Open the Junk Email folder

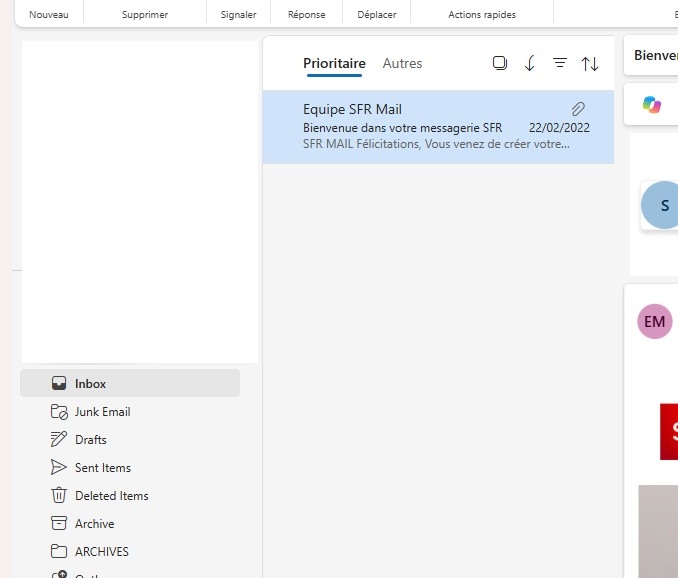click(x=130, y=412)
